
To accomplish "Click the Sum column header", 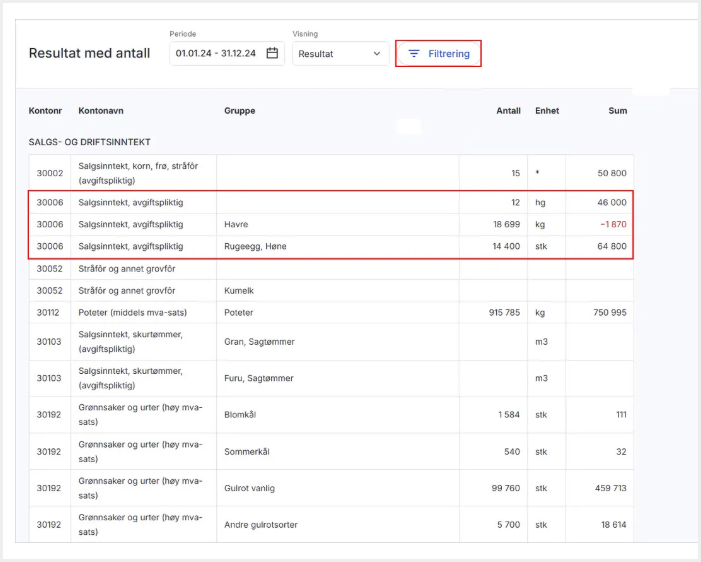I will (617, 111).
